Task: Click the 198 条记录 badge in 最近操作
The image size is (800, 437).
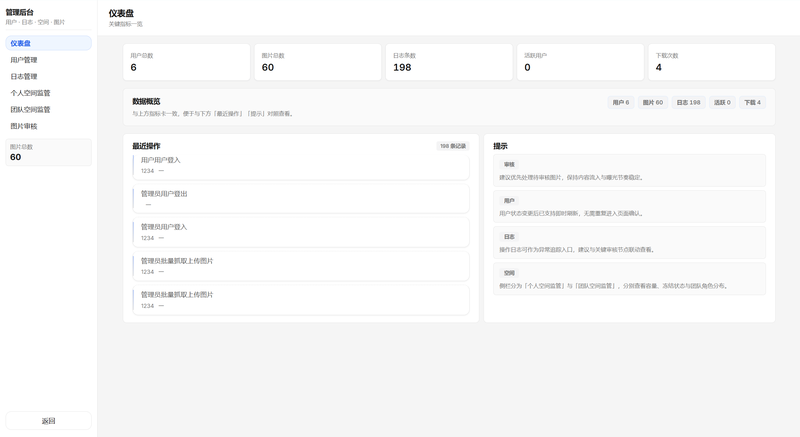Action: pyautogui.click(x=453, y=146)
